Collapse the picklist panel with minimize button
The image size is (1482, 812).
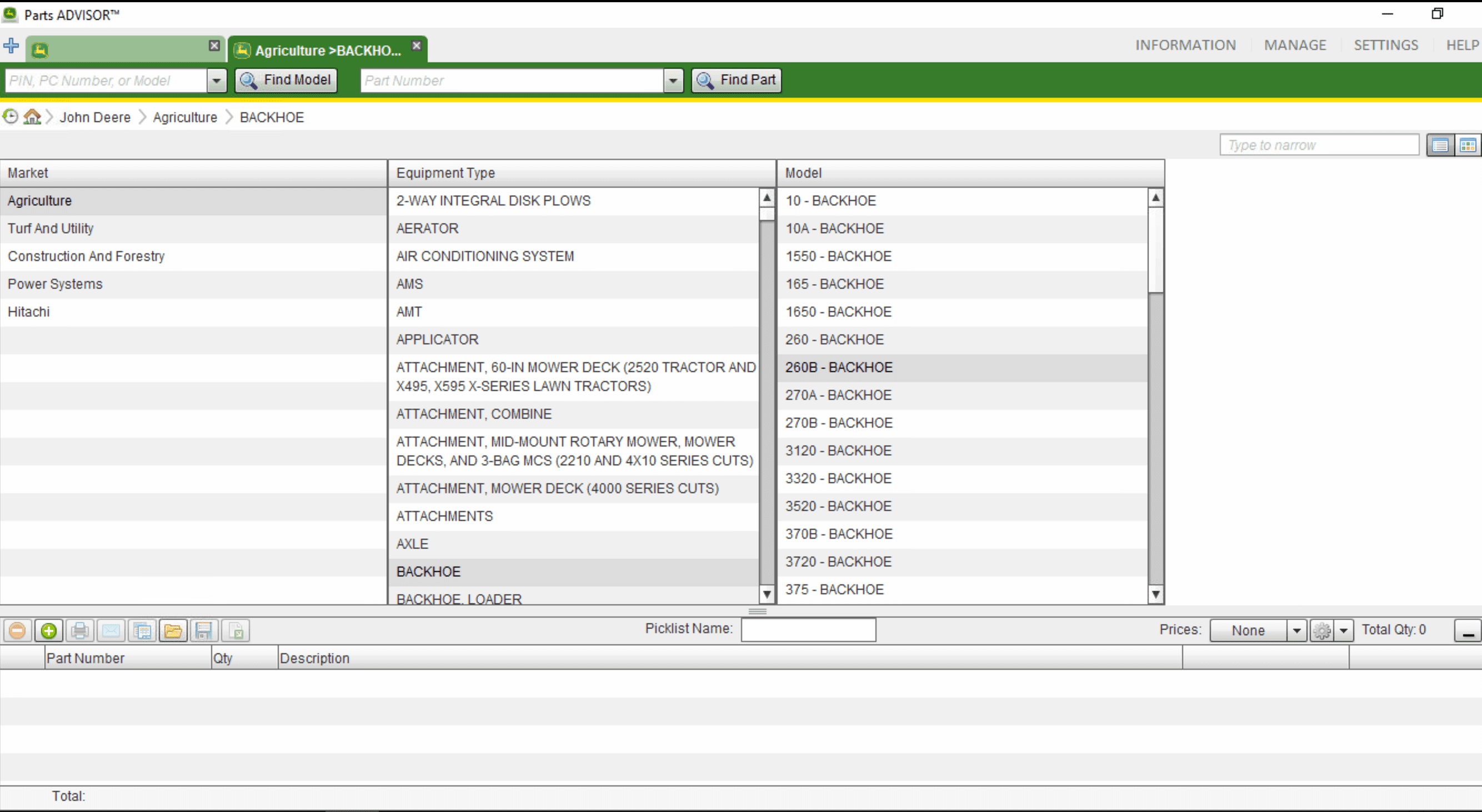tap(1468, 631)
